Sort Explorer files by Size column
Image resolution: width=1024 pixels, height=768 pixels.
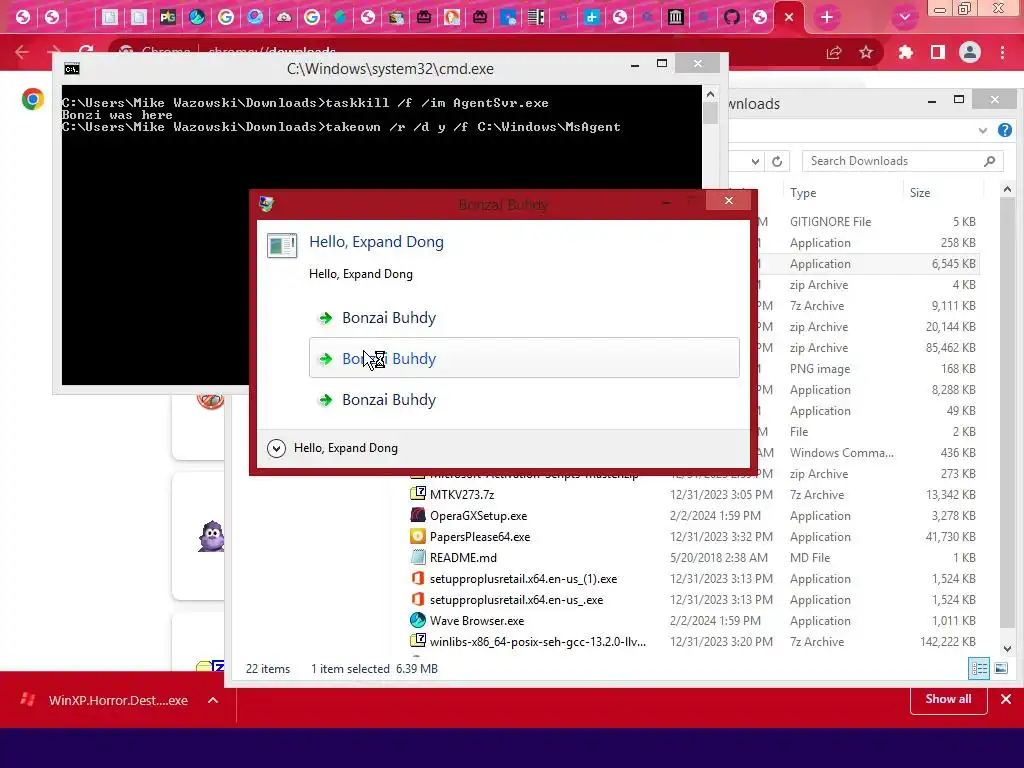click(x=920, y=193)
